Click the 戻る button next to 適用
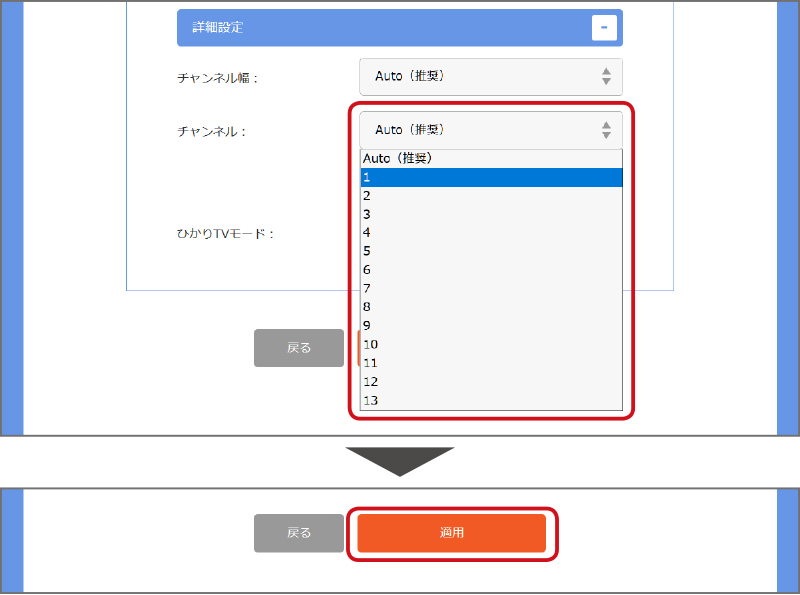Screen dimensions: 800x595 [299, 533]
